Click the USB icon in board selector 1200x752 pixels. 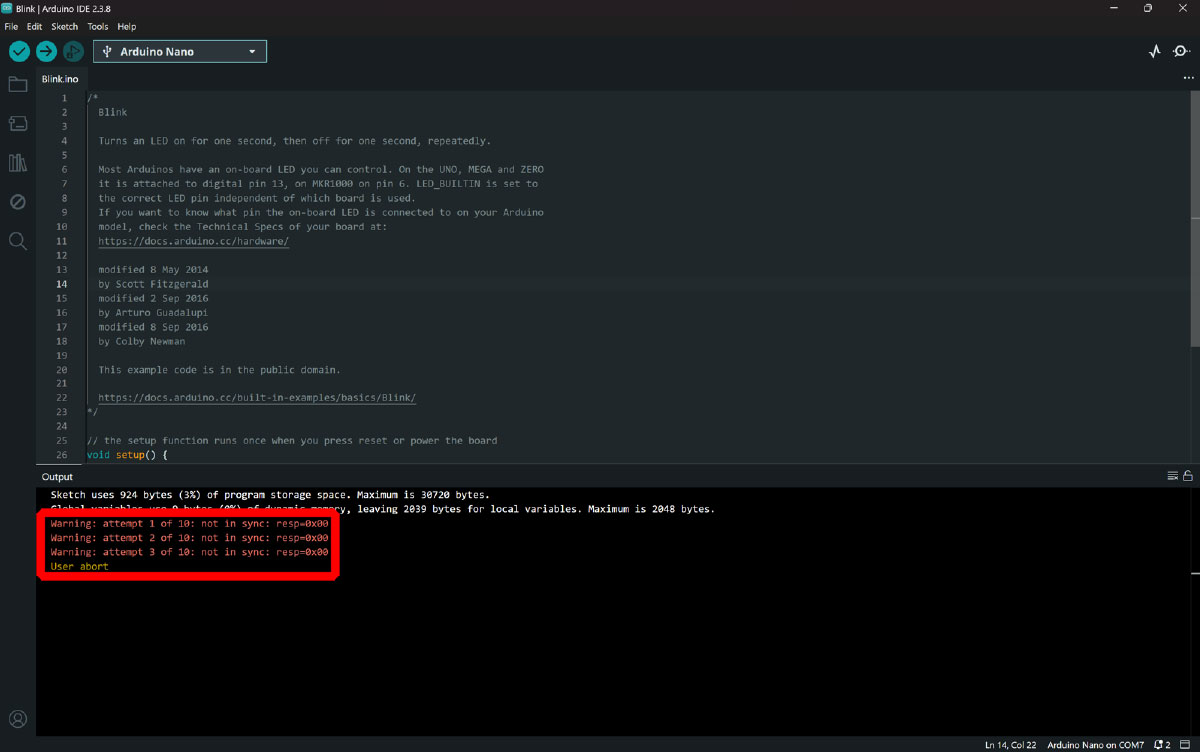107,51
